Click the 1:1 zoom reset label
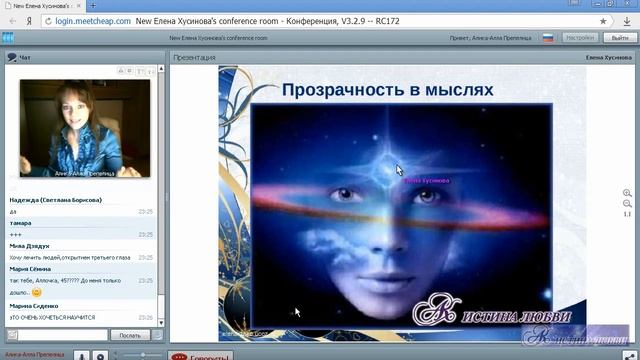This screenshot has height=360, width=640. click(627, 214)
